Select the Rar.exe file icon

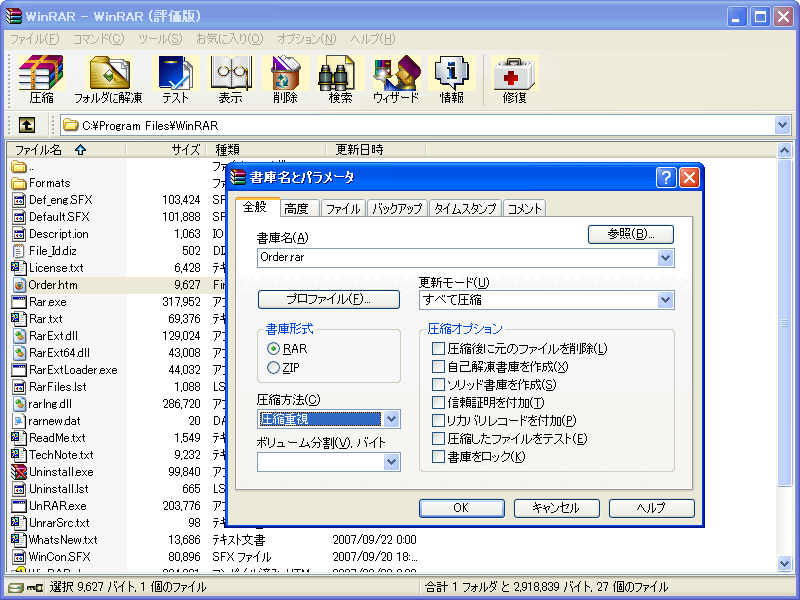click(x=19, y=302)
